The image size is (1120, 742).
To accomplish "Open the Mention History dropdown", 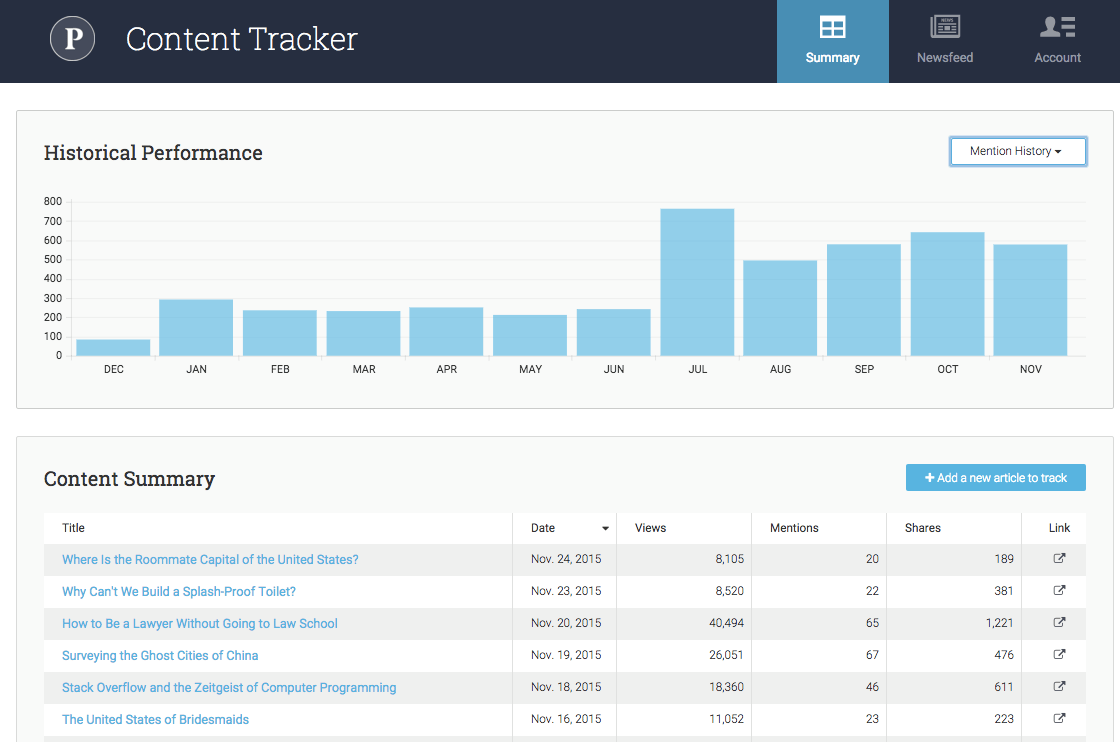I will (x=1018, y=151).
